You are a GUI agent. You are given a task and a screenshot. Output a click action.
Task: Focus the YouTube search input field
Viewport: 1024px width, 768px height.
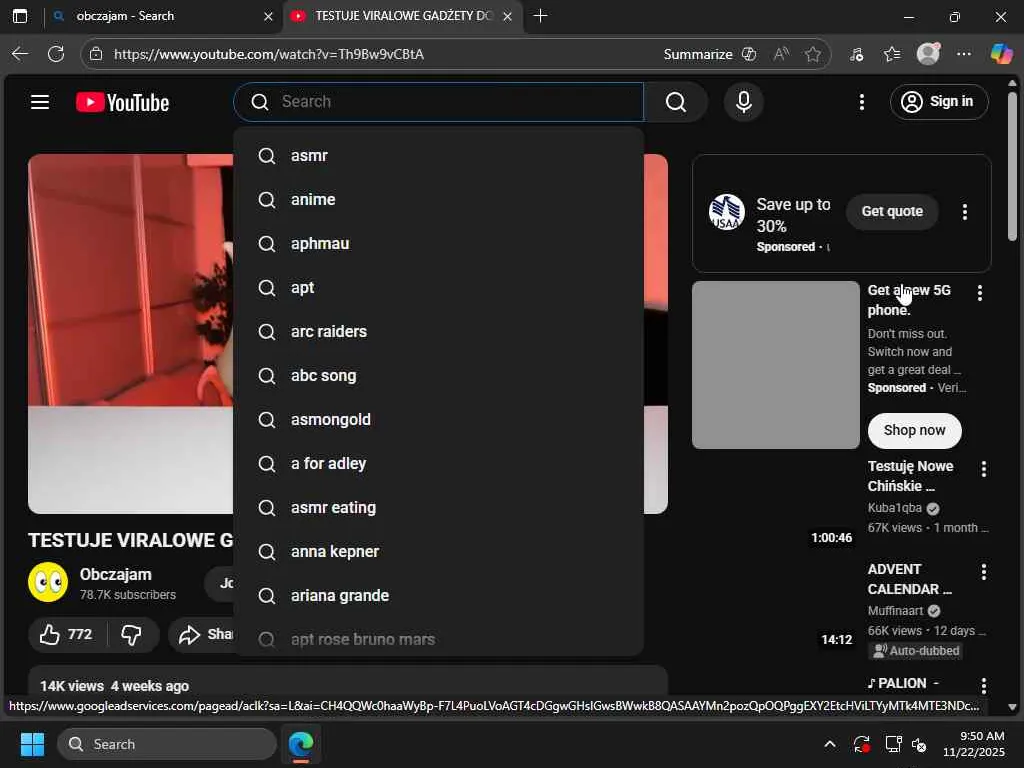tap(439, 102)
